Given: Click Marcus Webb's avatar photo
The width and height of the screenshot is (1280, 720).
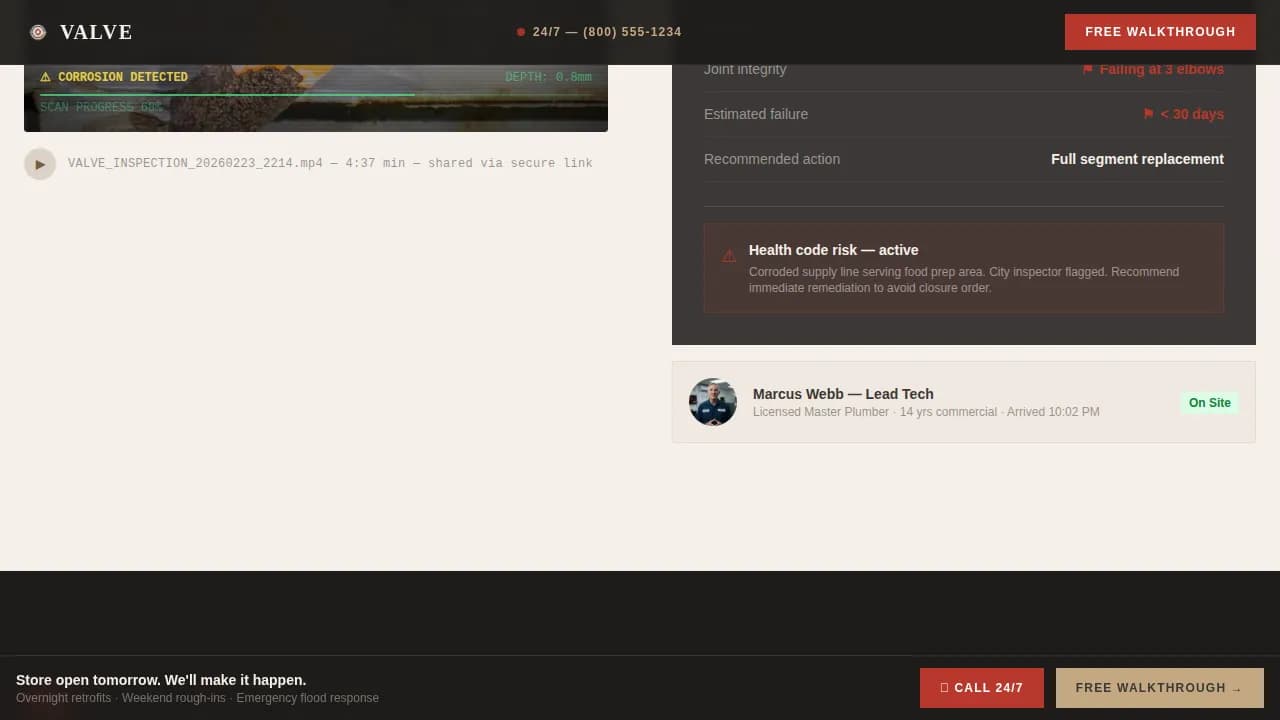Looking at the screenshot, I should (713, 402).
